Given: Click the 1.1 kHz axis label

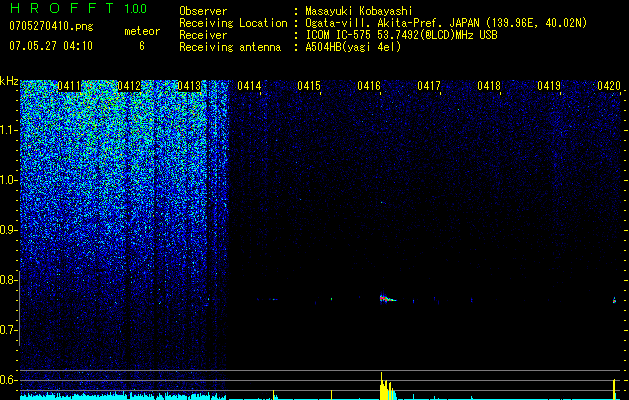Looking at the screenshot, I should pos(7,130).
